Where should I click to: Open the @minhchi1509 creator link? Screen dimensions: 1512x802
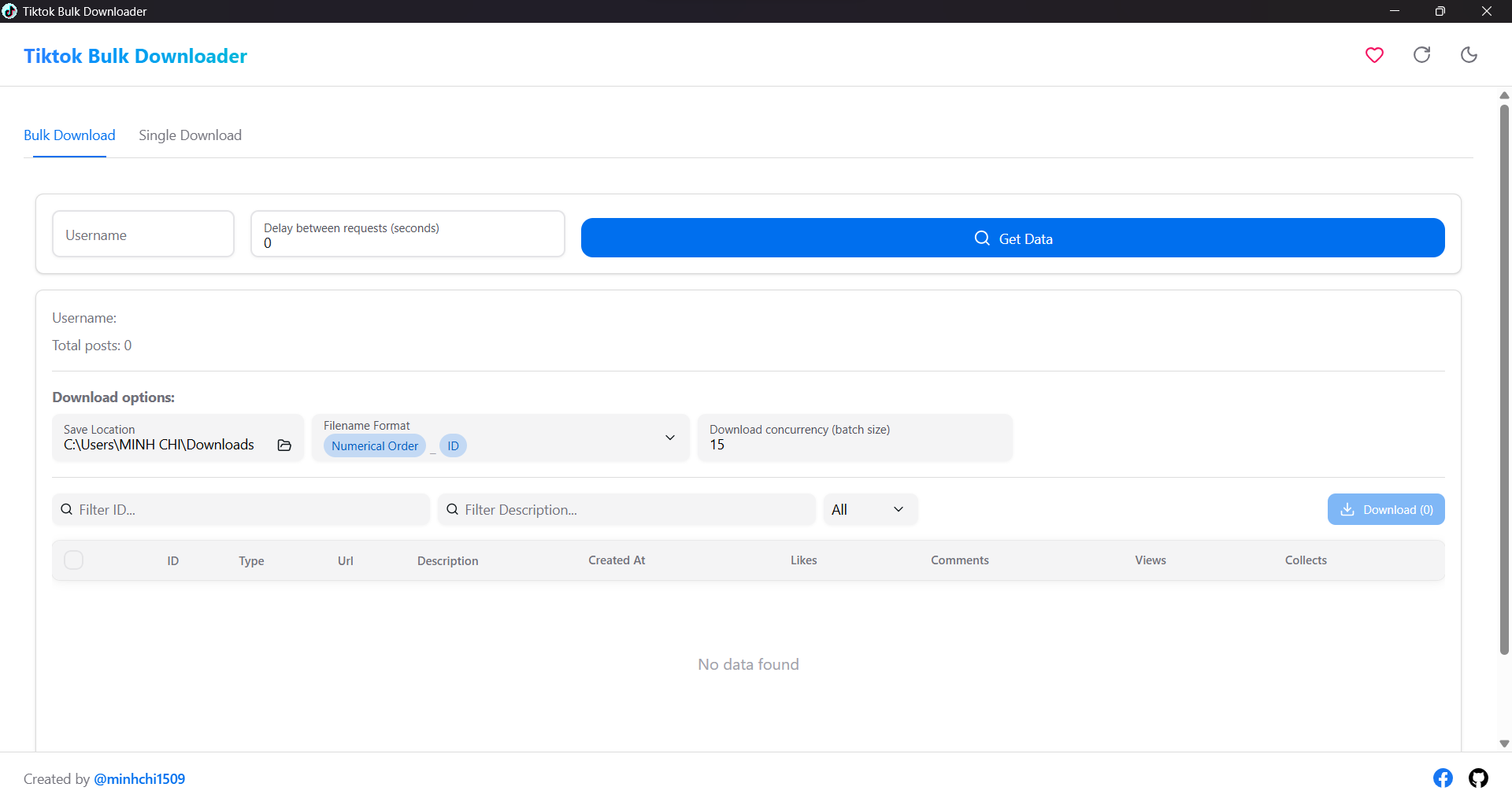(x=139, y=779)
